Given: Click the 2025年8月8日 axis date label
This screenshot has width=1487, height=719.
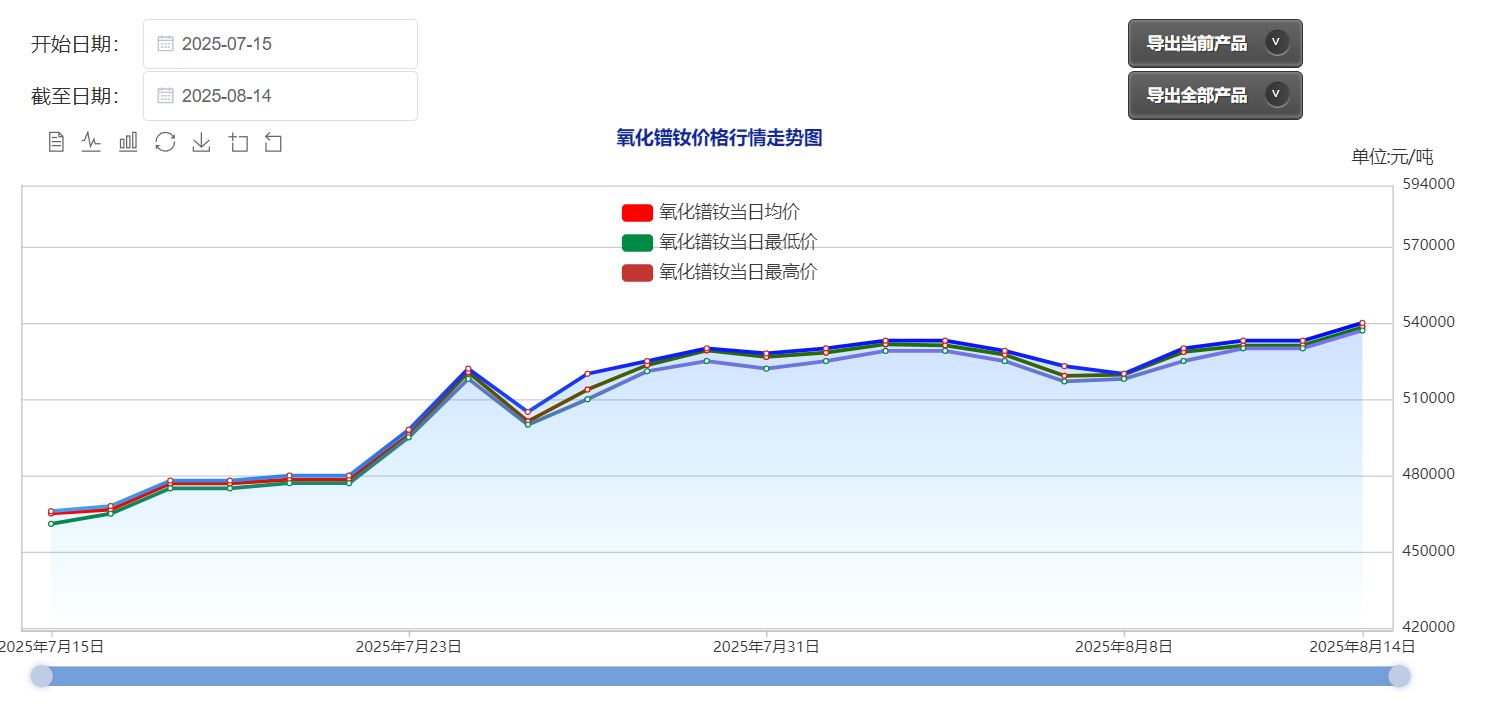Looking at the screenshot, I should pyautogui.click(x=1124, y=647).
